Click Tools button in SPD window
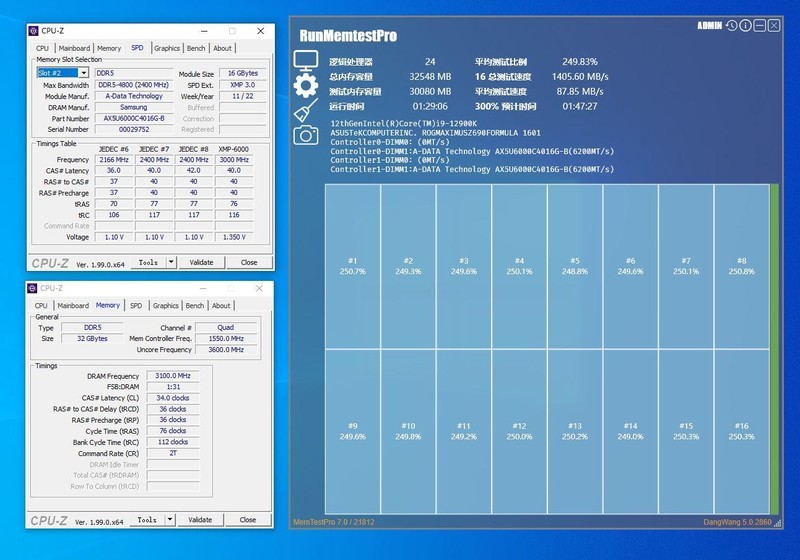 (x=148, y=262)
